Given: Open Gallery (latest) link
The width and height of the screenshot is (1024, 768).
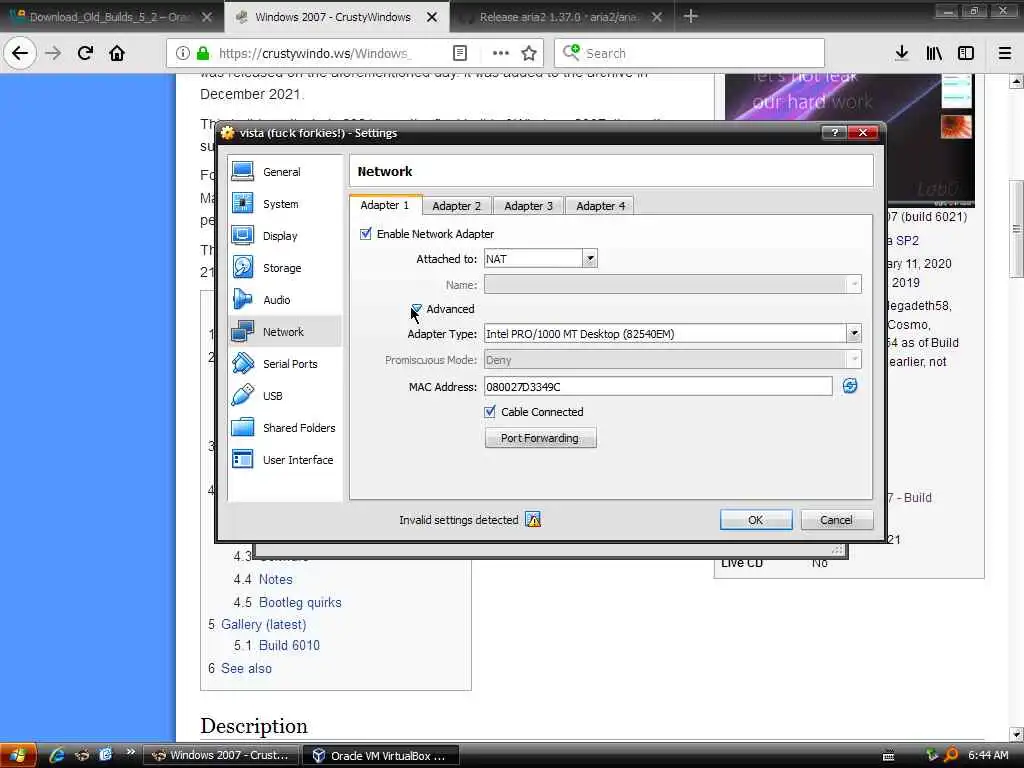Looking at the screenshot, I should click(264, 624).
